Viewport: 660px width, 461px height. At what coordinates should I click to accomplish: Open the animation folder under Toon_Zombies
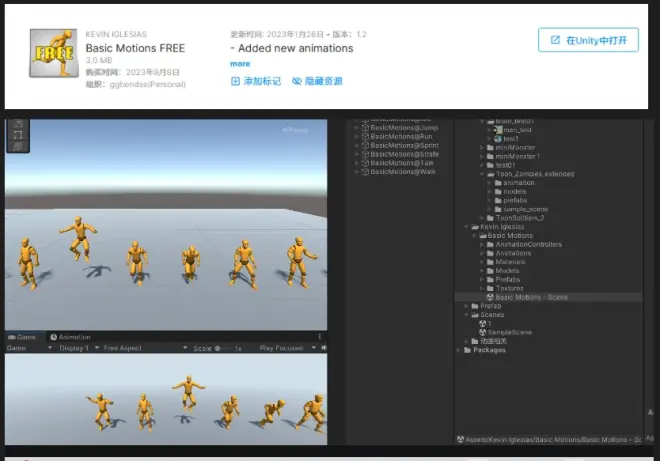[x=514, y=183]
